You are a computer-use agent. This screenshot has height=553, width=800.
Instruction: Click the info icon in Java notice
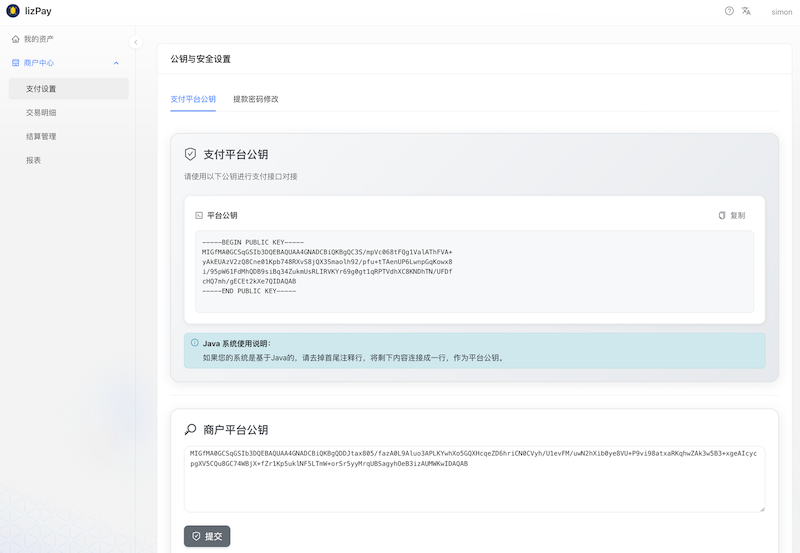194,343
